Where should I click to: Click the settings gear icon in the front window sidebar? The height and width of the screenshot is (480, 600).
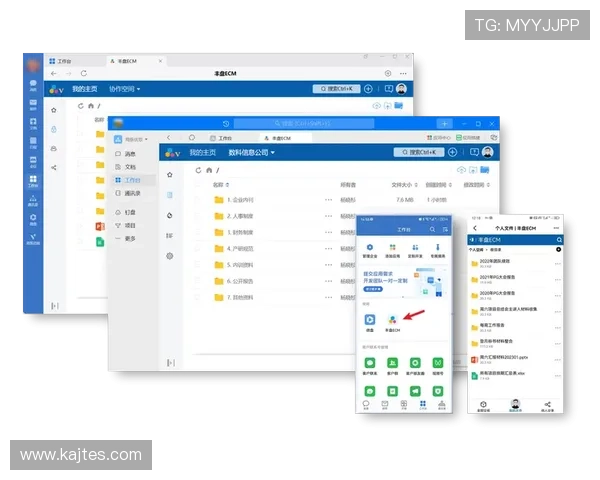169,256
